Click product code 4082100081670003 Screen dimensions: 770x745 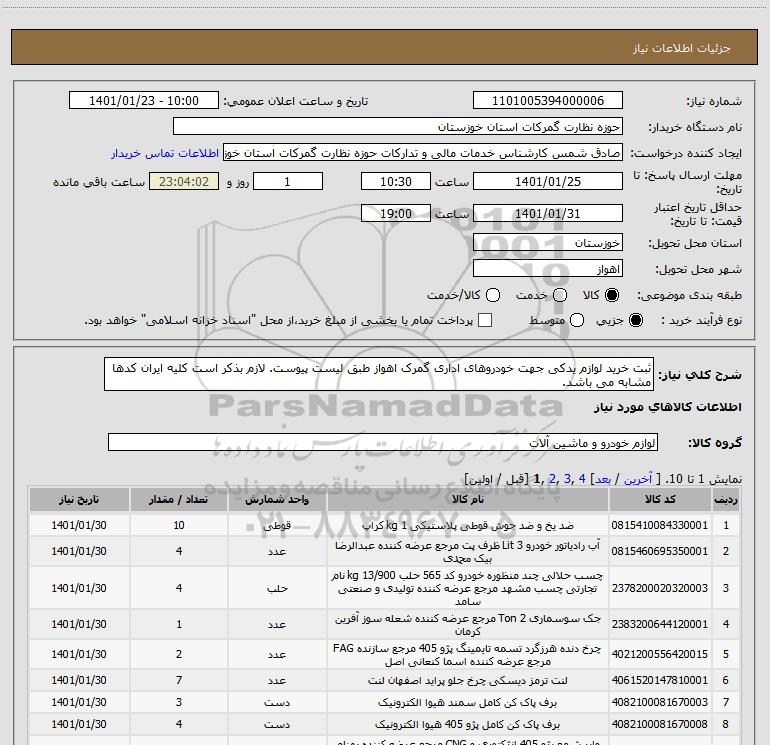coord(660,702)
